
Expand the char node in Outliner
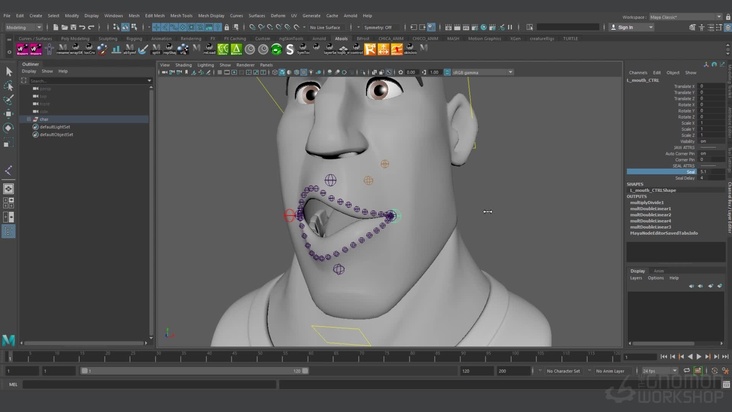click(x=27, y=119)
